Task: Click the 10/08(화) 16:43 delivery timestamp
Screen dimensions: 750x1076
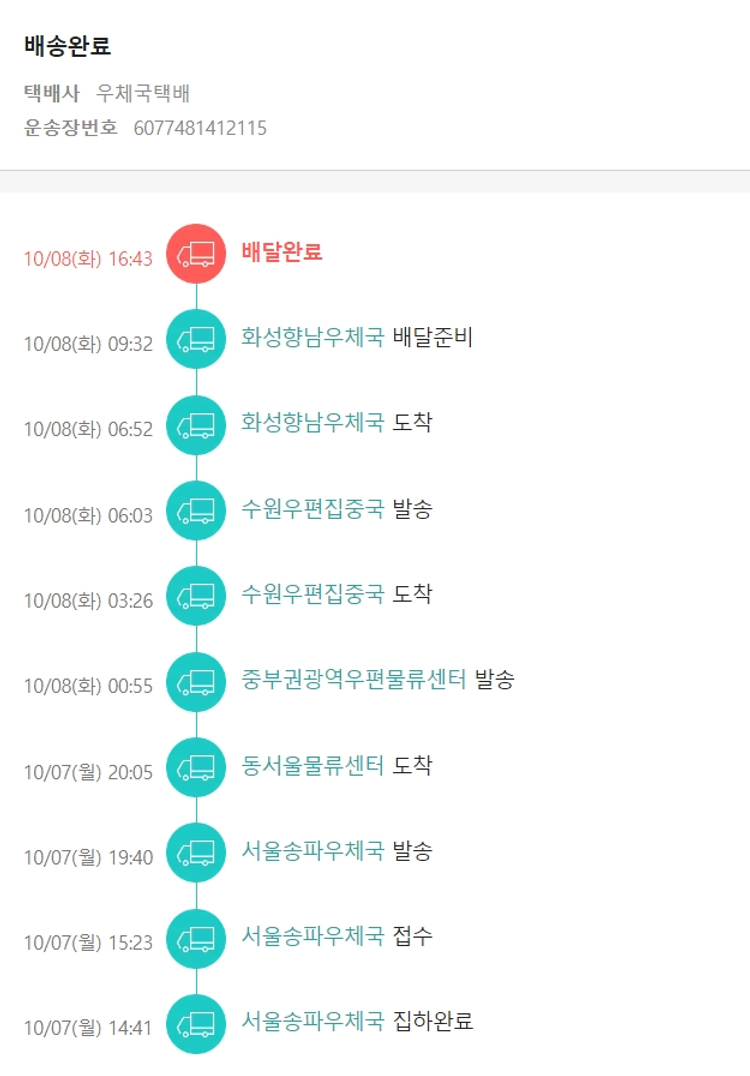Action: 88,259
